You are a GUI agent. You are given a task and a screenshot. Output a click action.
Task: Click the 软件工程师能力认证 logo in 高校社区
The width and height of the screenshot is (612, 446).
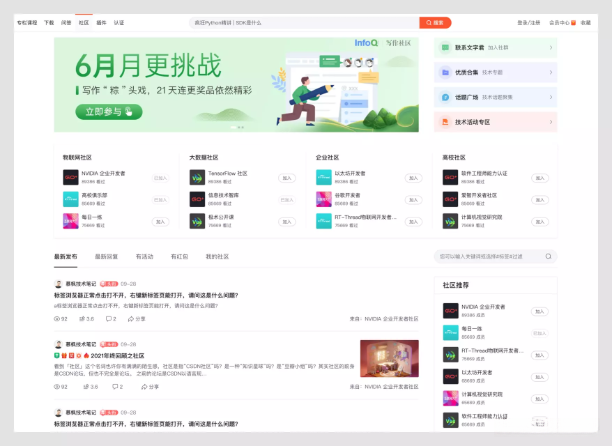pyautogui.click(x=450, y=177)
